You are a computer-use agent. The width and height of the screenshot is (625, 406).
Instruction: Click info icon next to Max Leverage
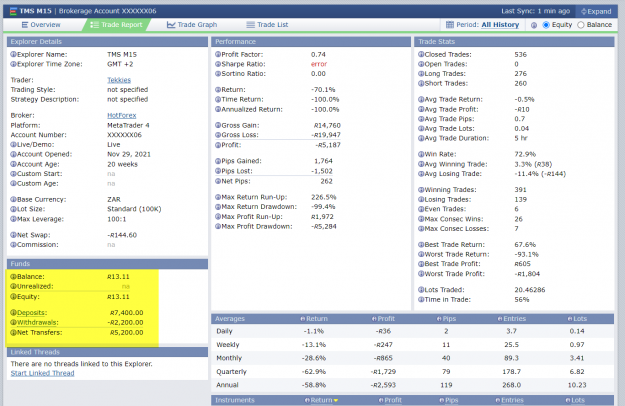[x=14, y=219]
